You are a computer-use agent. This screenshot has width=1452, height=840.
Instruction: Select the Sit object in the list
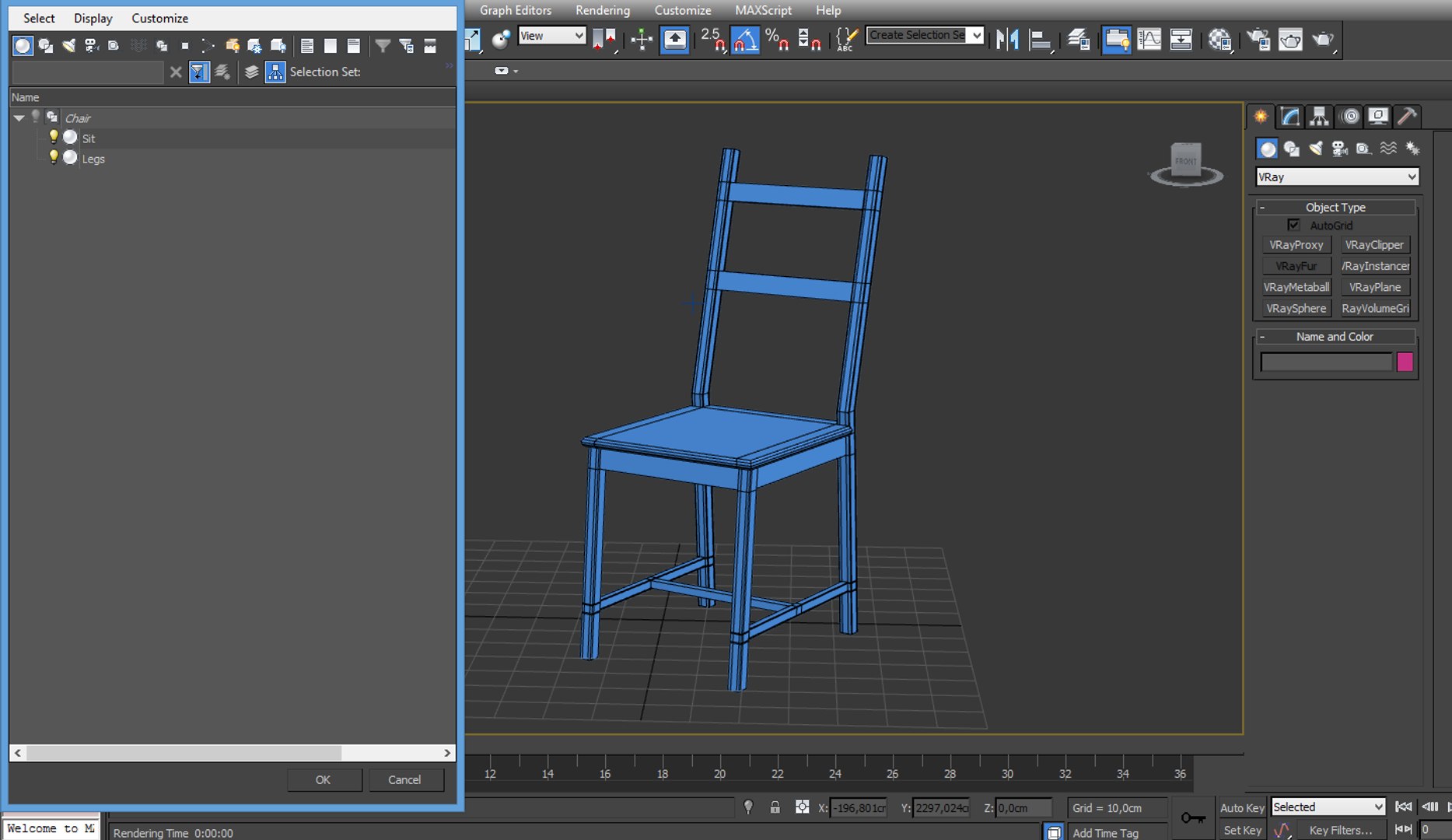[x=89, y=138]
